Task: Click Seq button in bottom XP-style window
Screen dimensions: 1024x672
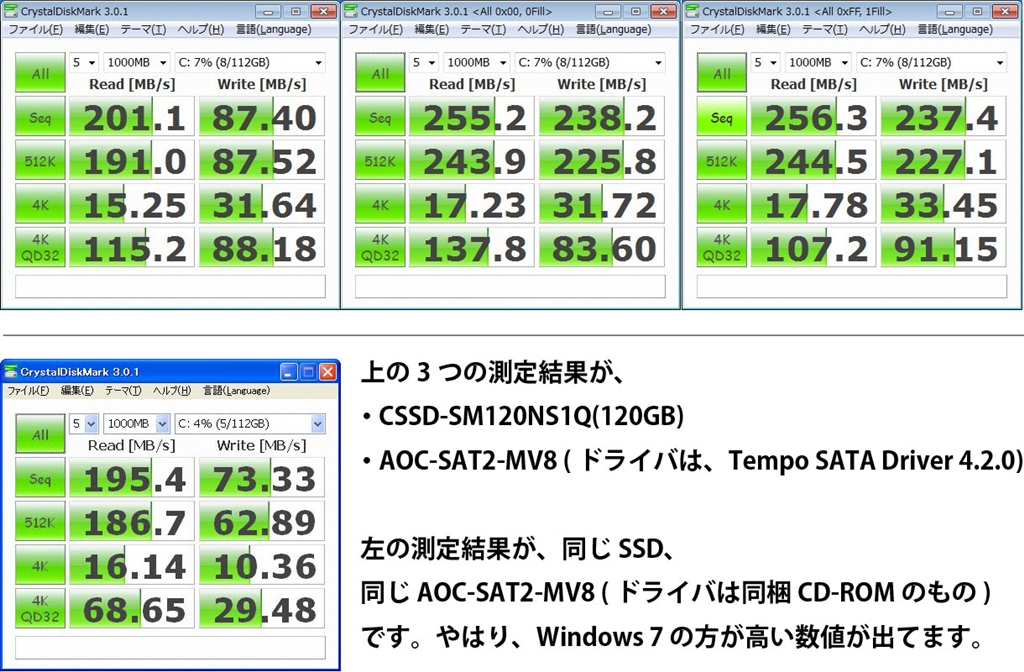Action: point(40,478)
